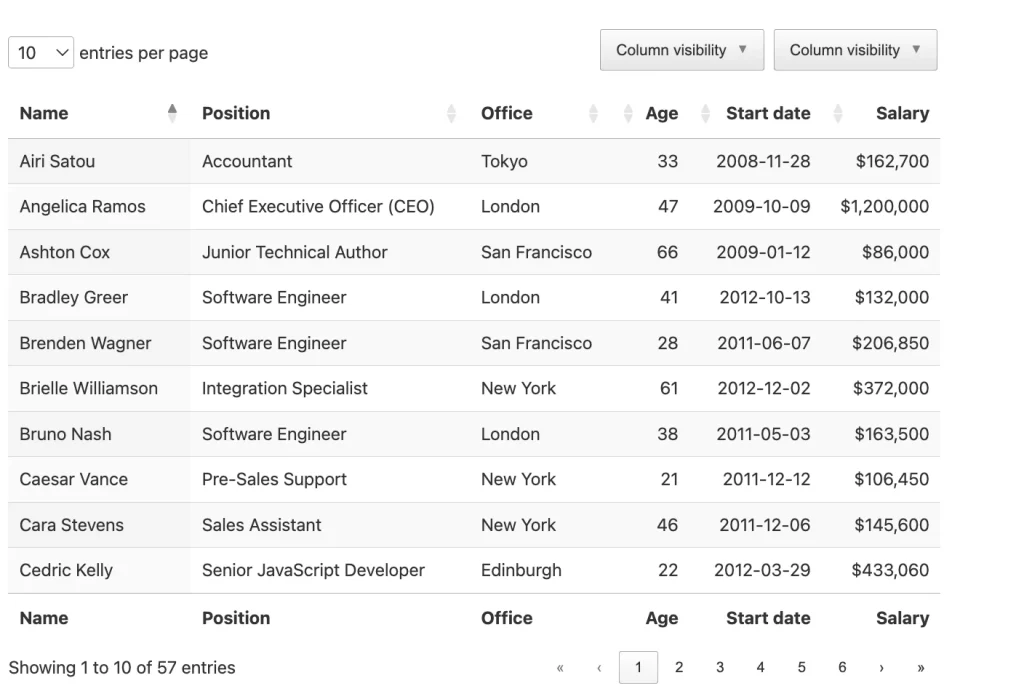Jump to page 6 of results
Image resolution: width=1024 pixels, height=694 pixels.
(841, 667)
